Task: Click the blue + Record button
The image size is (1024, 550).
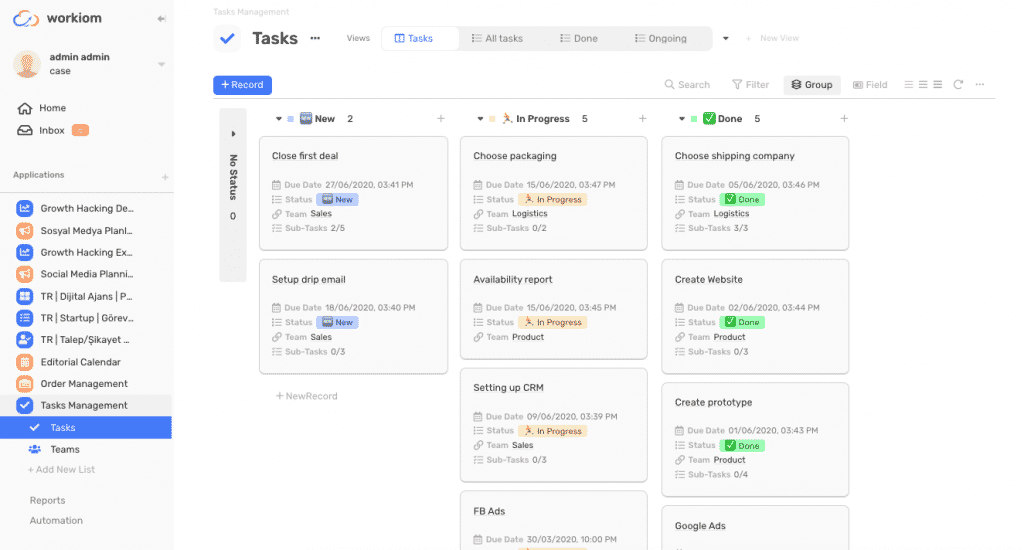Action: [242, 85]
